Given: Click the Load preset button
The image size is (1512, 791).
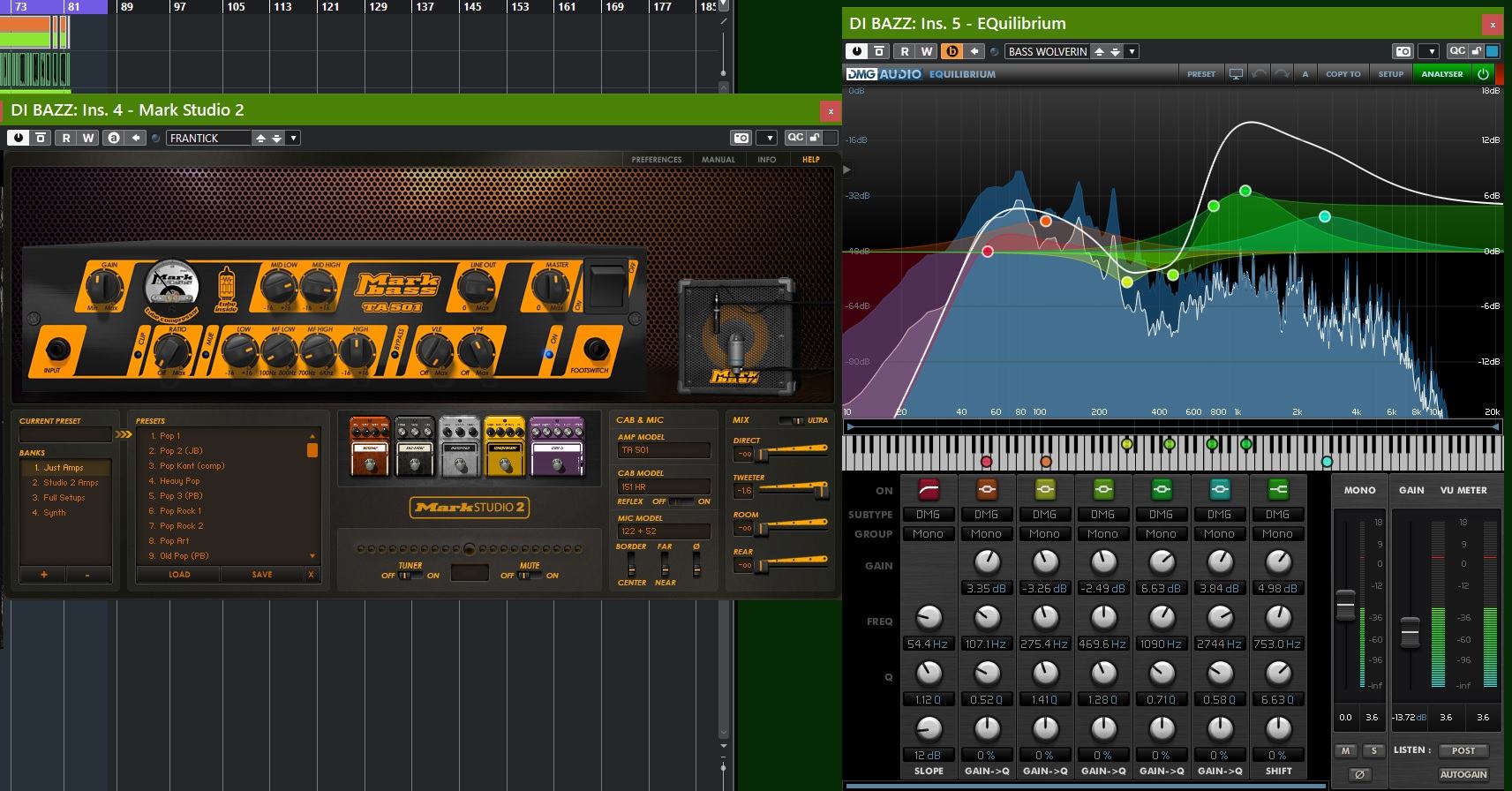Looking at the screenshot, I should pos(179,575).
